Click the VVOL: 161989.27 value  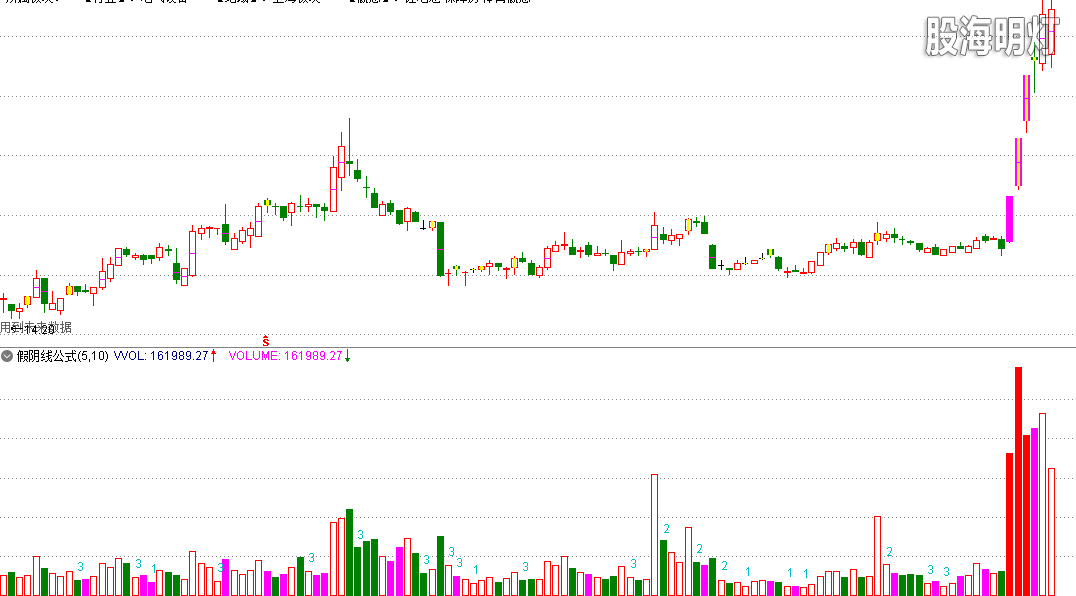pos(161,356)
